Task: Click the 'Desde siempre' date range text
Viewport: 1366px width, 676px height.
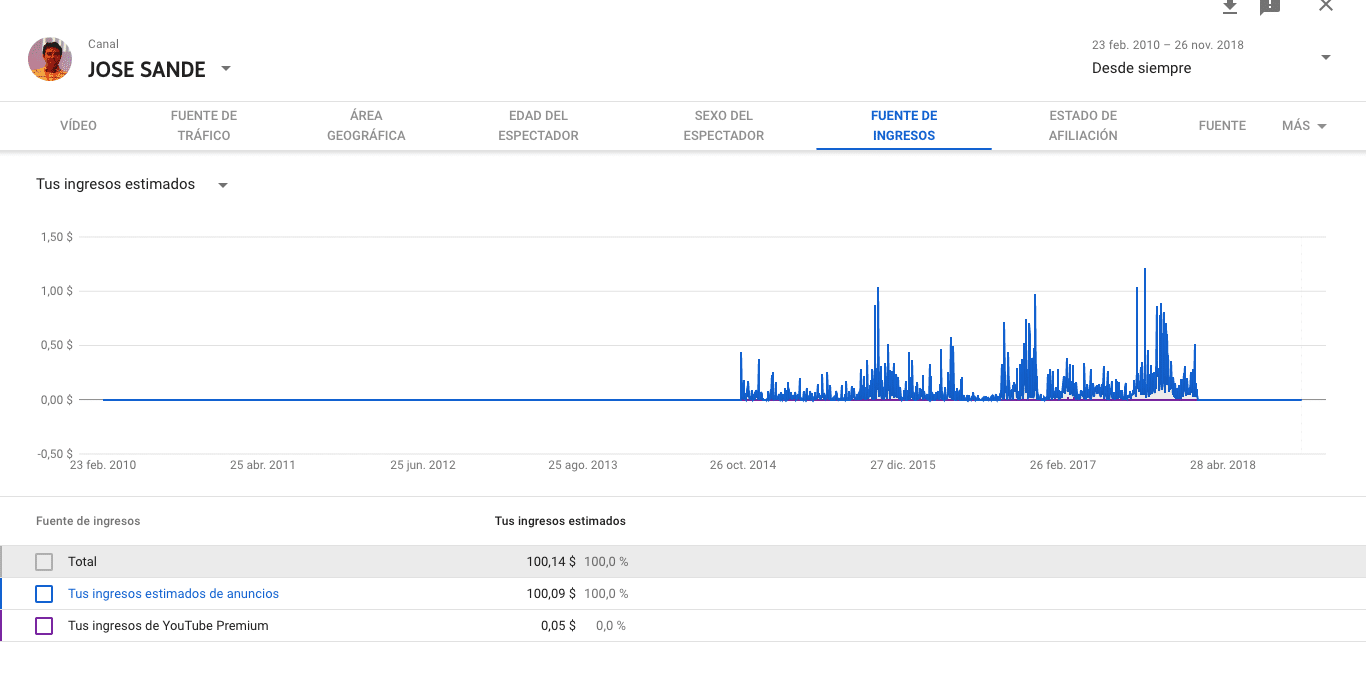Action: (1141, 68)
